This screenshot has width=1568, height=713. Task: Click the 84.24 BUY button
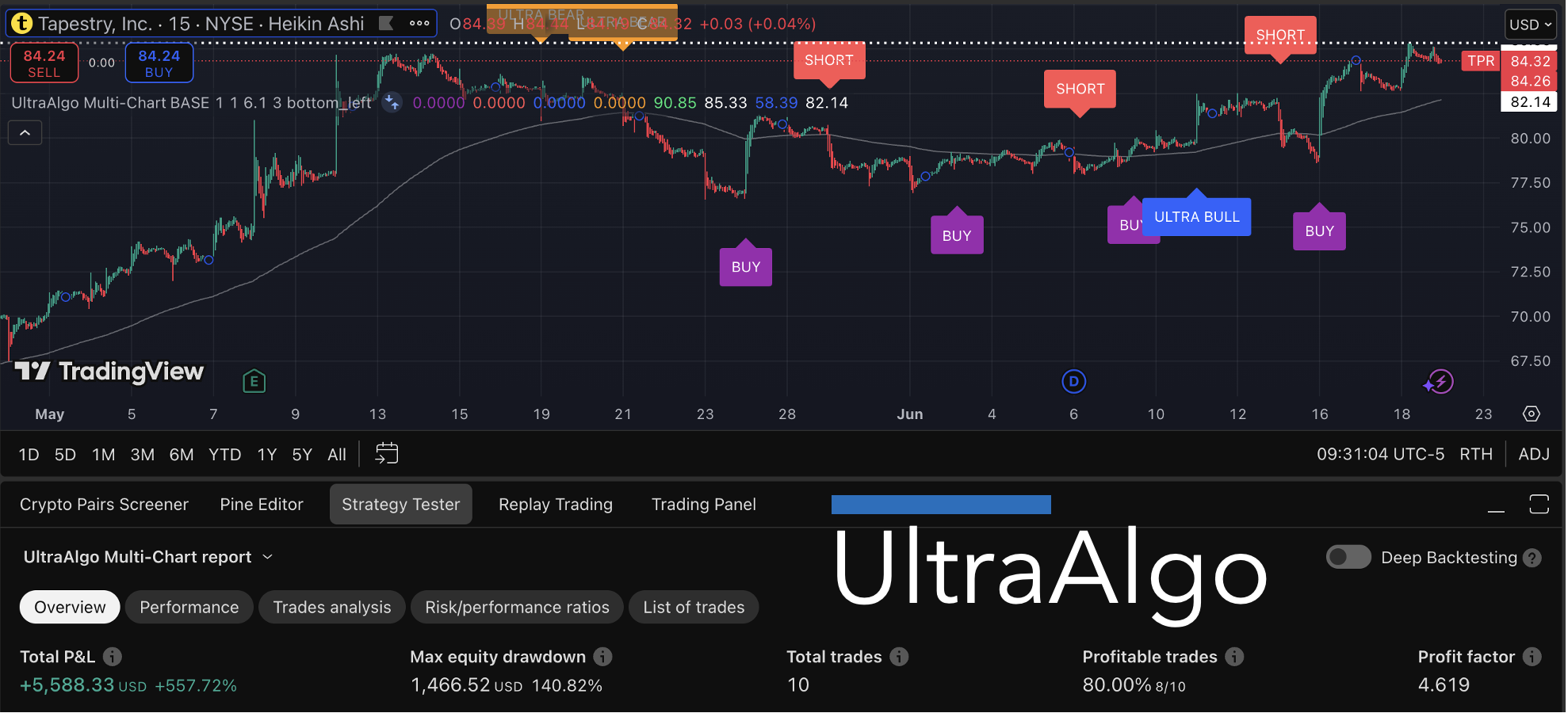tap(159, 63)
